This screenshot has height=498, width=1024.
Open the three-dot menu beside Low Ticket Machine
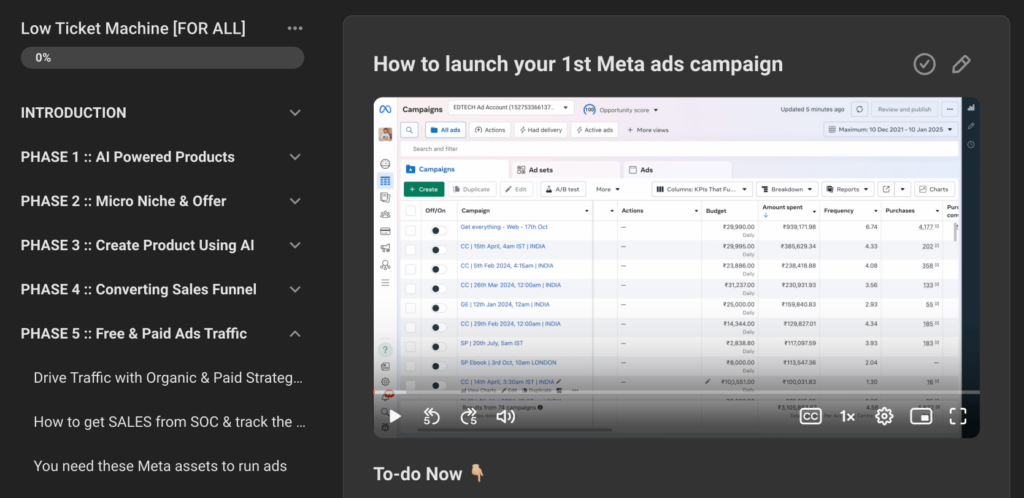[x=295, y=28]
